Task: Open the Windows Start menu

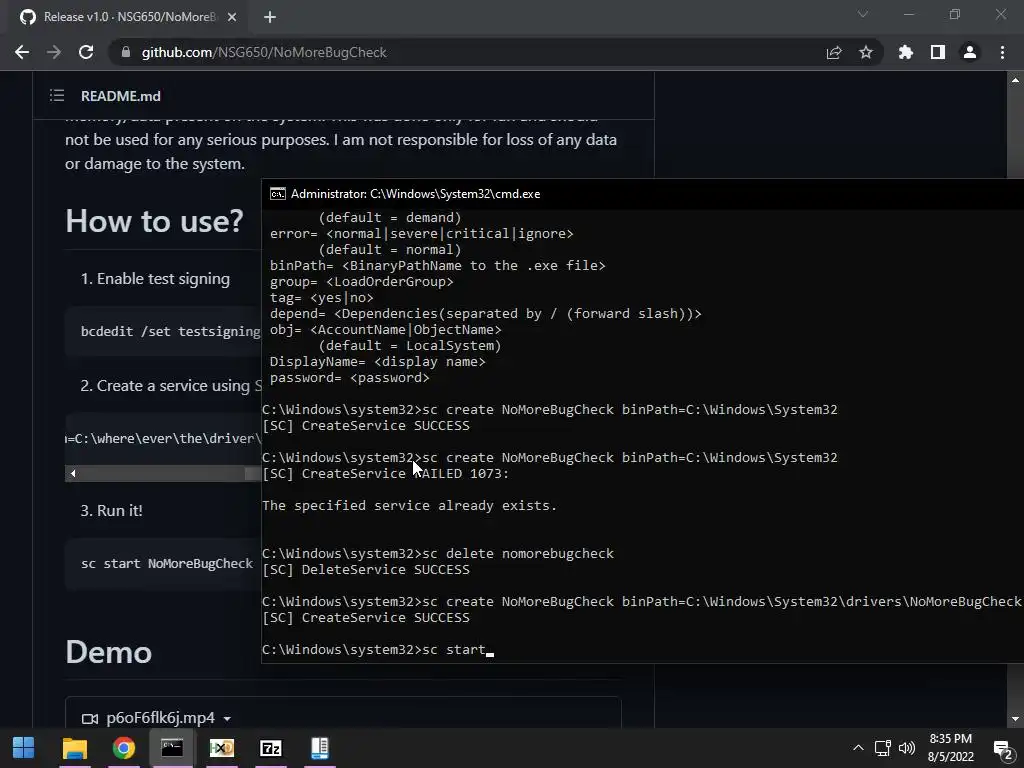Action: [24, 748]
